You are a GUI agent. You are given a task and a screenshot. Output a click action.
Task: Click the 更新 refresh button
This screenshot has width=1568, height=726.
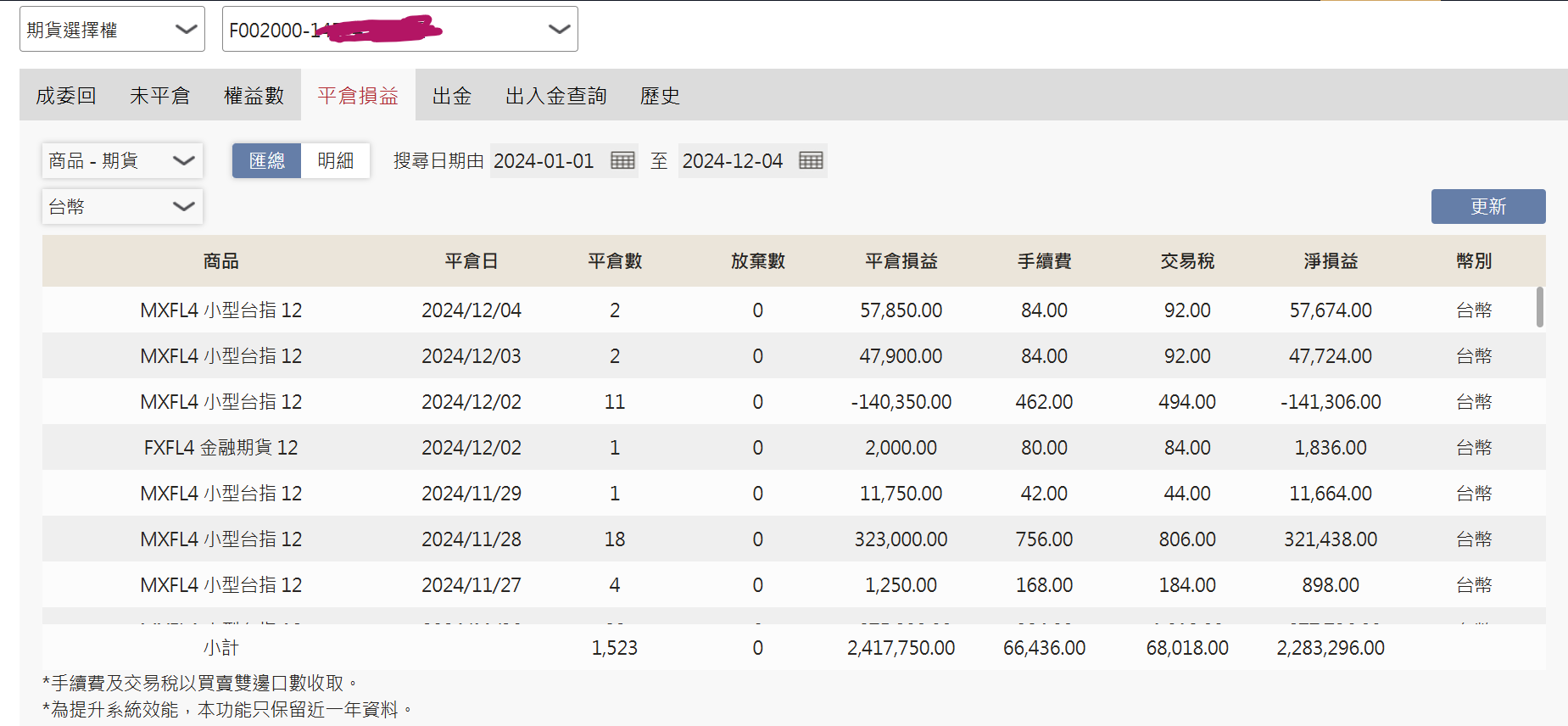click(1488, 206)
